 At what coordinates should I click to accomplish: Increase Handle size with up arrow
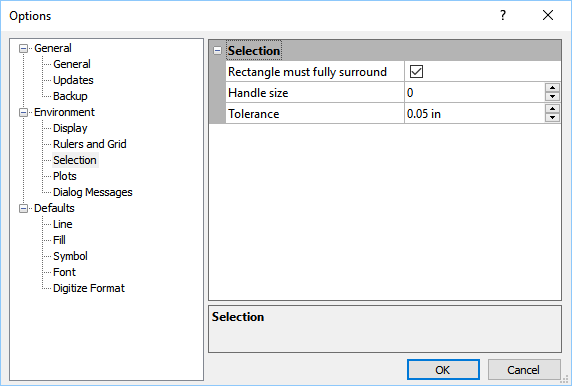[552, 88]
